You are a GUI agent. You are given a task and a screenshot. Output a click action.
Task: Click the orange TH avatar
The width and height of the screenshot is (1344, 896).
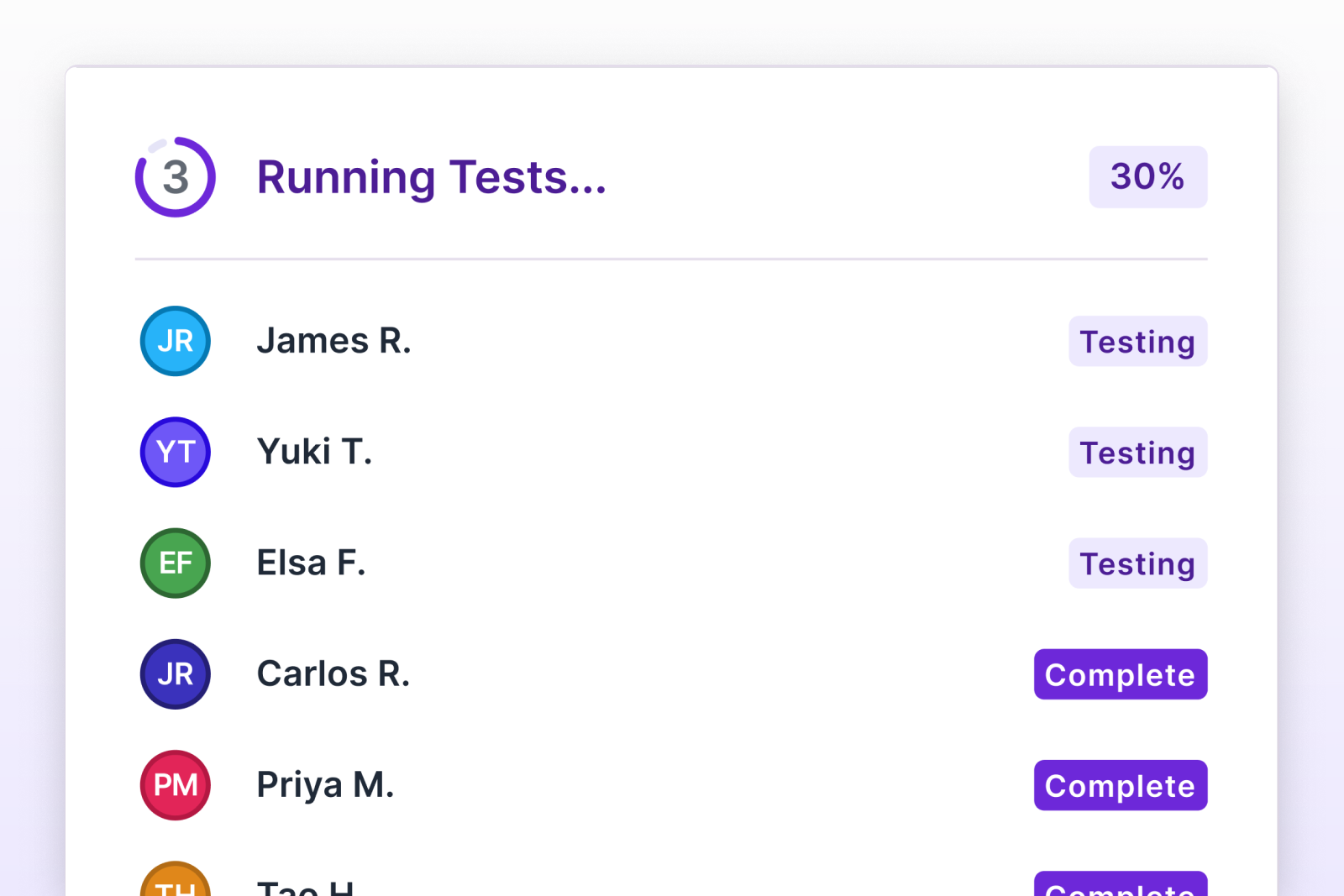(x=176, y=882)
